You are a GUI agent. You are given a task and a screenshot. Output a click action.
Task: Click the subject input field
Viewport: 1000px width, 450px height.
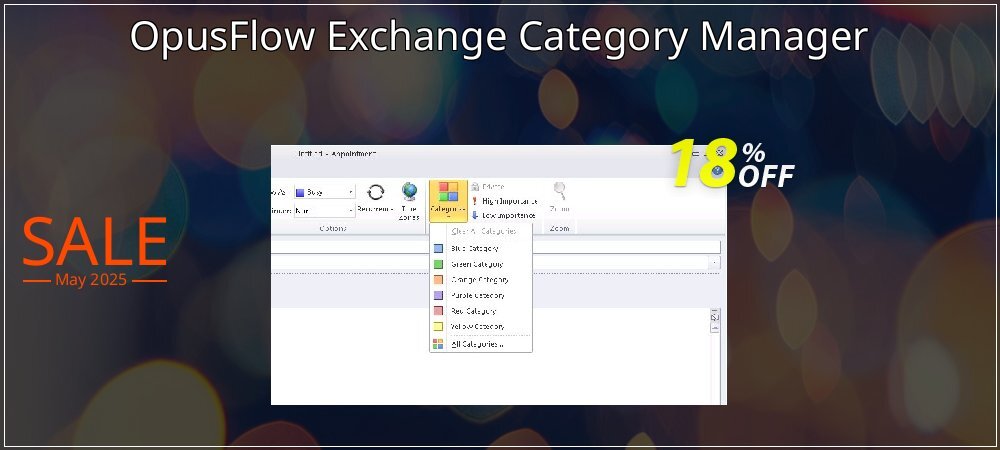pos(496,247)
